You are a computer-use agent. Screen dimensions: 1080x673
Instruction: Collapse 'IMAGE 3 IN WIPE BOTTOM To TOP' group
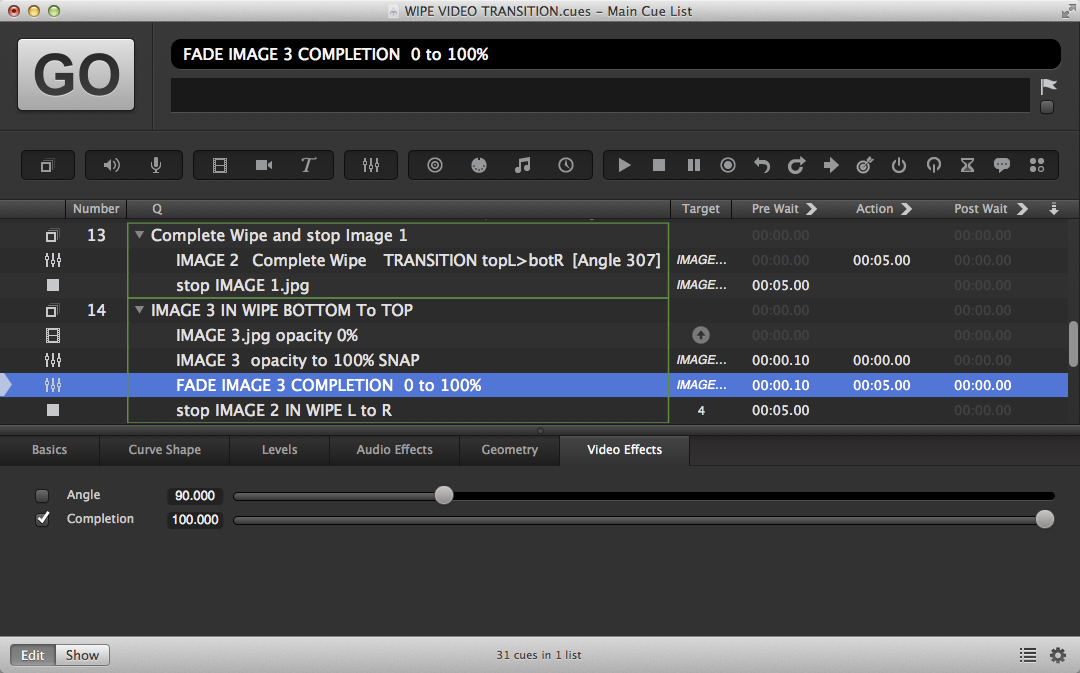coord(138,311)
